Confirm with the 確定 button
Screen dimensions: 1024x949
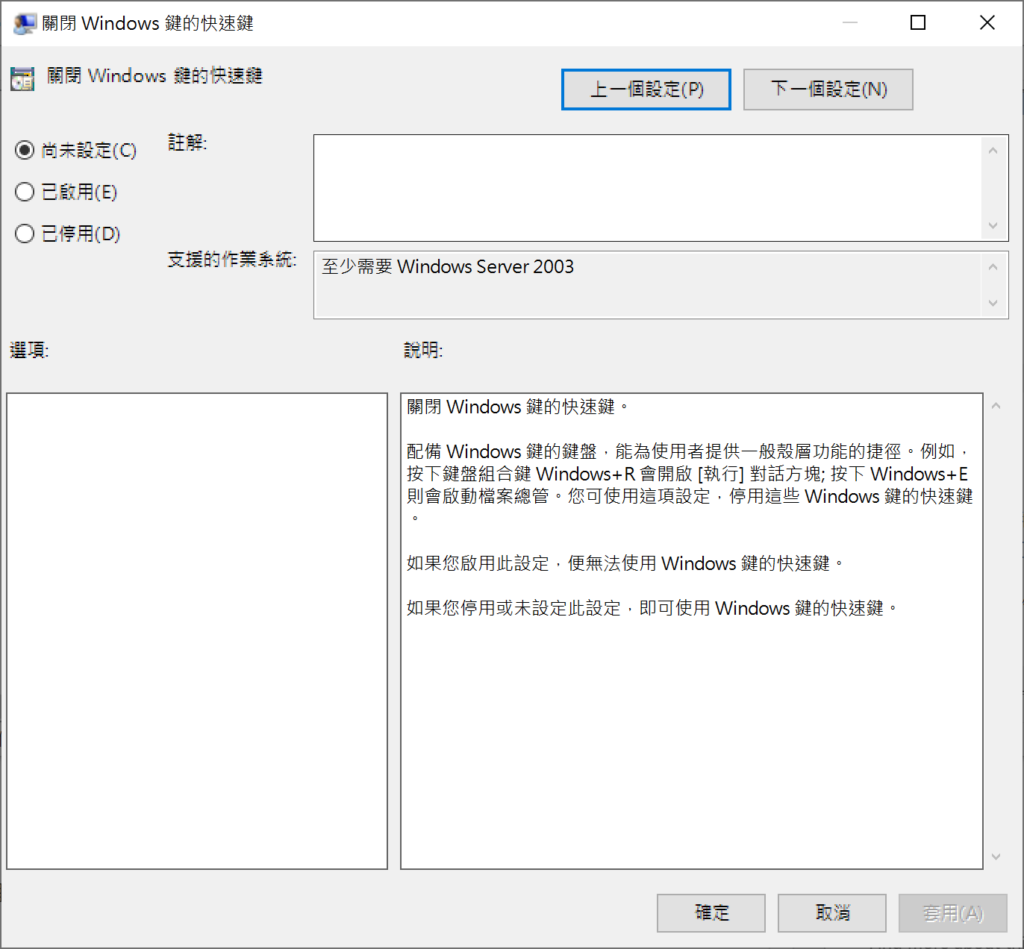click(x=711, y=912)
